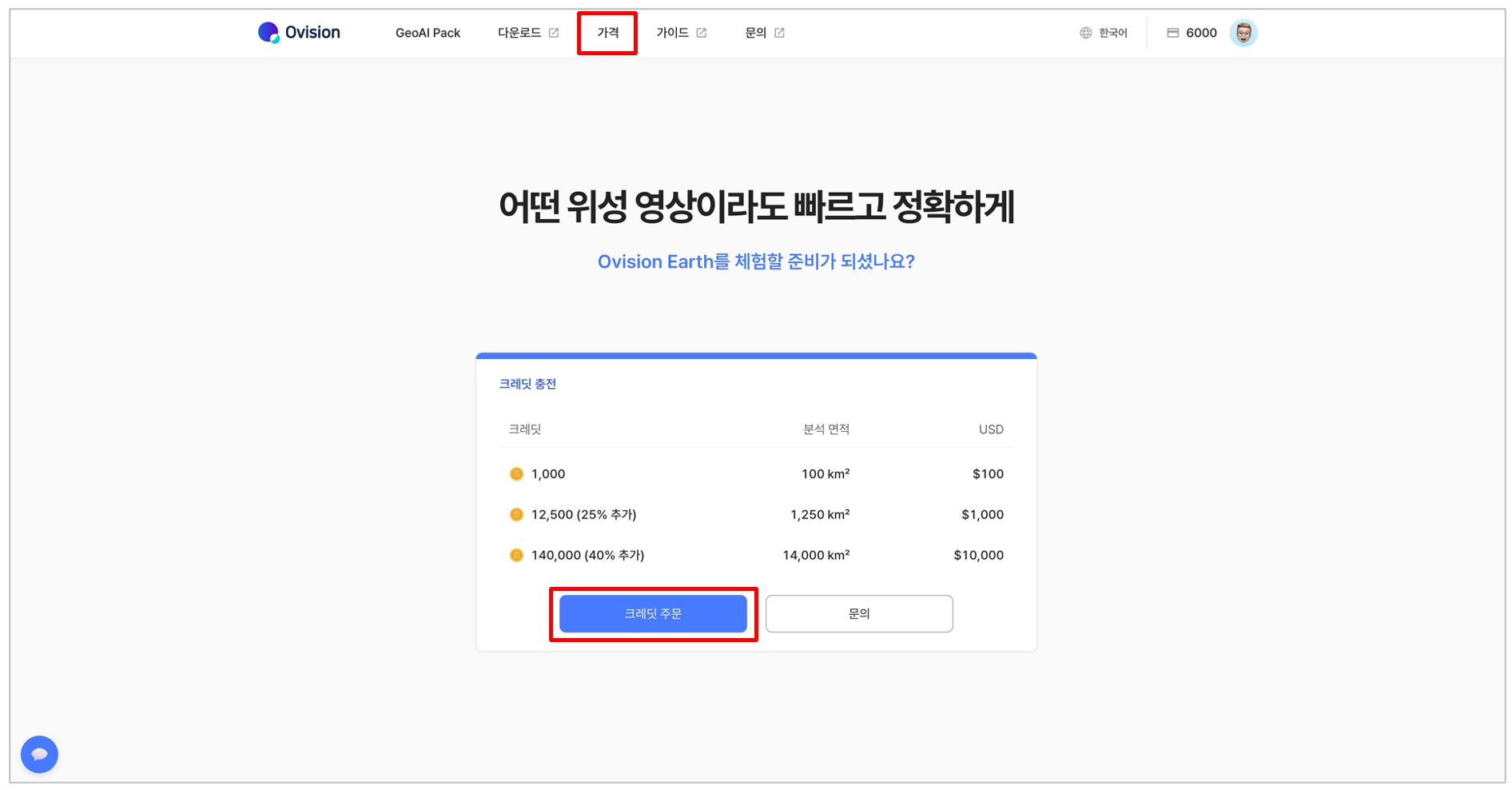The height and width of the screenshot is (790, 1512).
Task: Open the chat support bubble
Action: (x=39, y=754)
